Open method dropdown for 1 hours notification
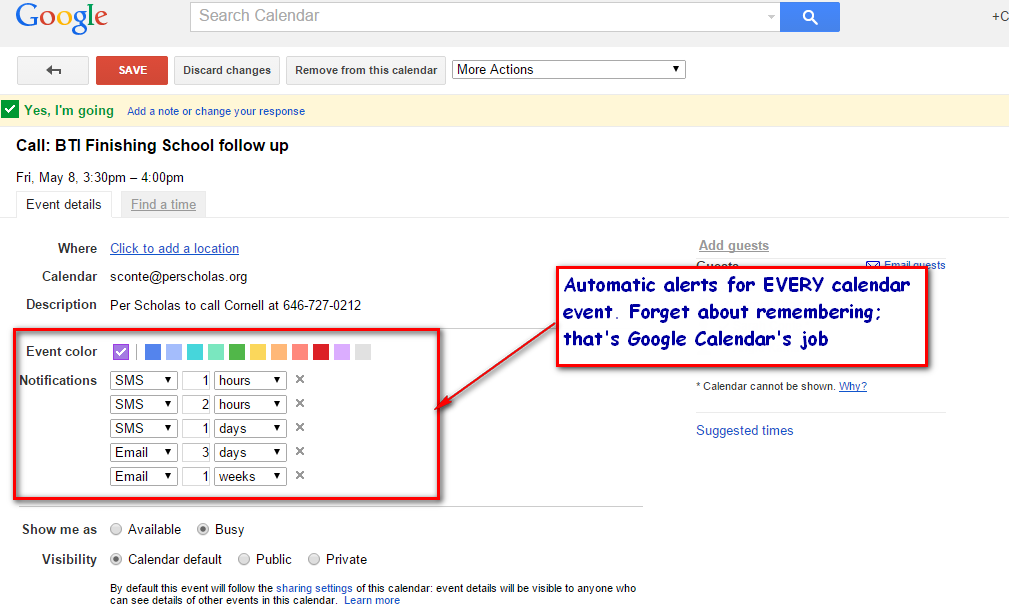The width and height of the screenshot is (1009, 615). (x=143, y=380)
